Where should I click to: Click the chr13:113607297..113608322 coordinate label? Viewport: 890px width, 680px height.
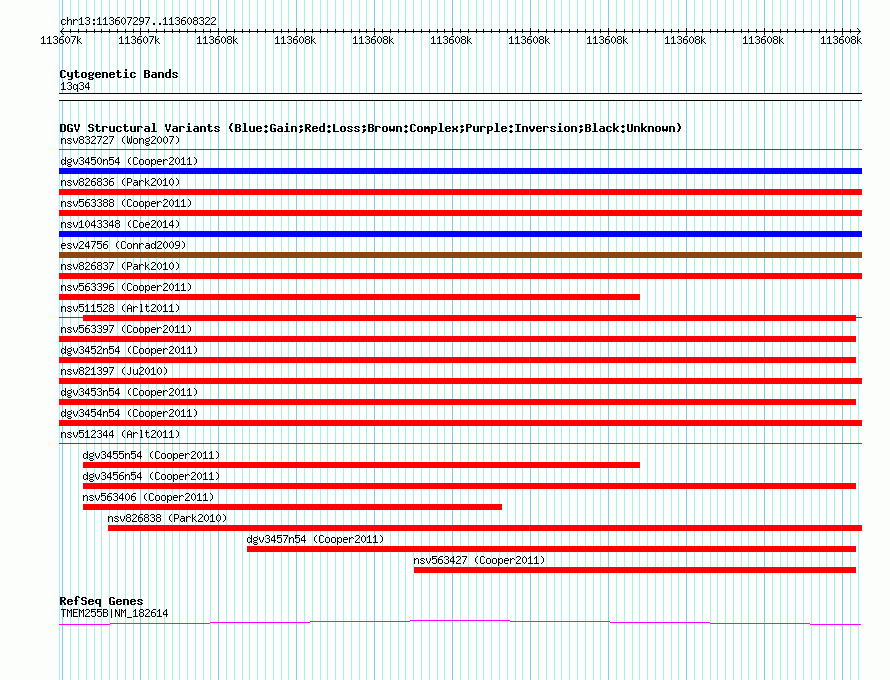click(138, 21)
